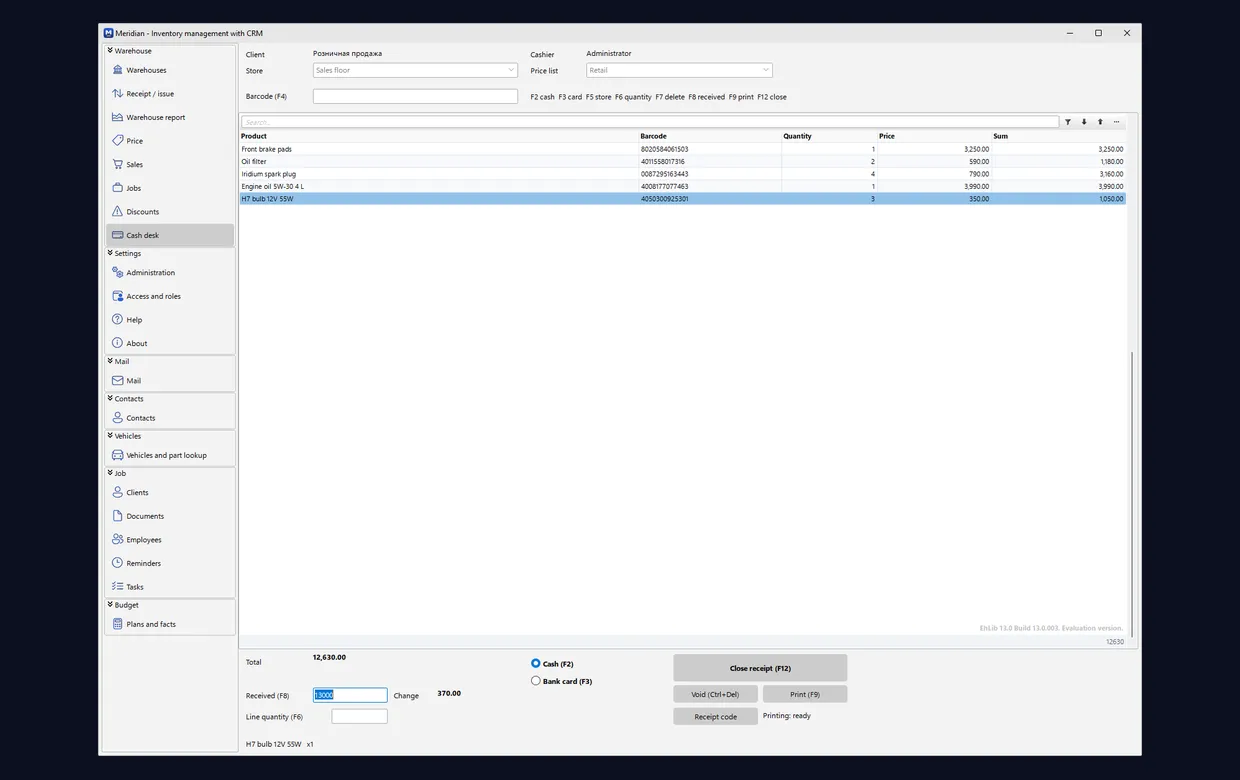Viewport: 1240px width, 780px height.
Task: Open the Warehouse report chart icon
Action: tap(118, 117)
